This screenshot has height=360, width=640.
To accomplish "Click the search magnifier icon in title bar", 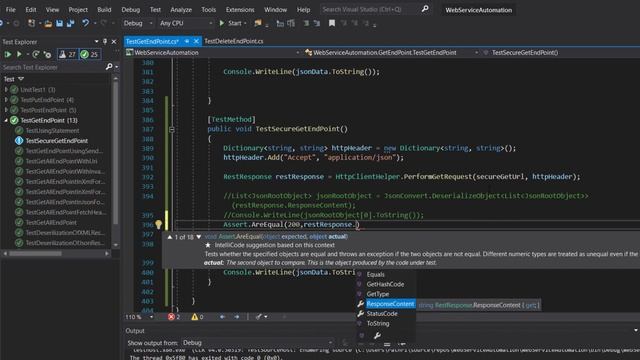I will click(425, 9).
